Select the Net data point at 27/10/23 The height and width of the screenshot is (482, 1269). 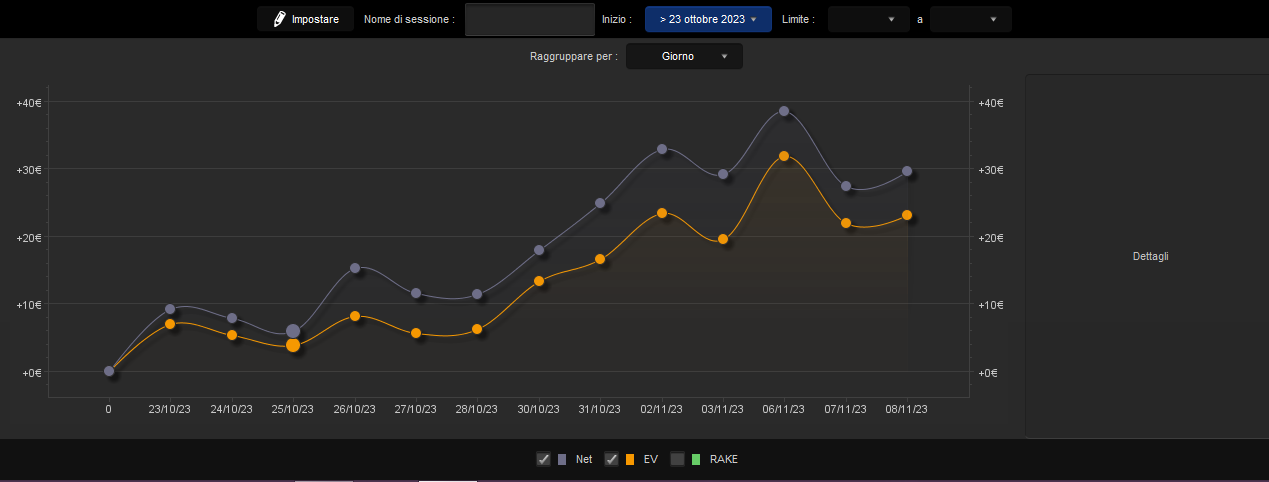point(416,293)
